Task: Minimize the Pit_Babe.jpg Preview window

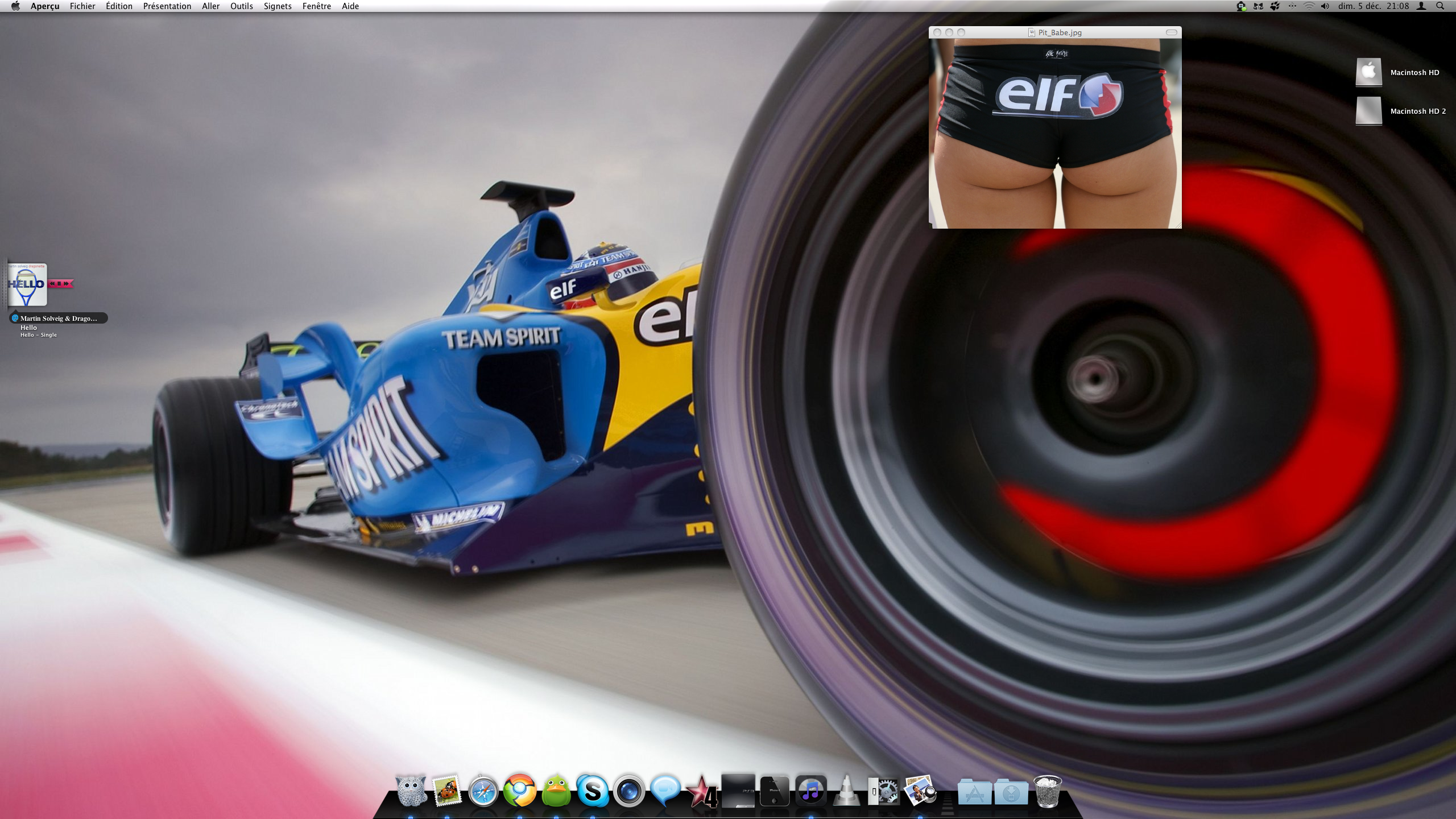Action: [949, 32]
